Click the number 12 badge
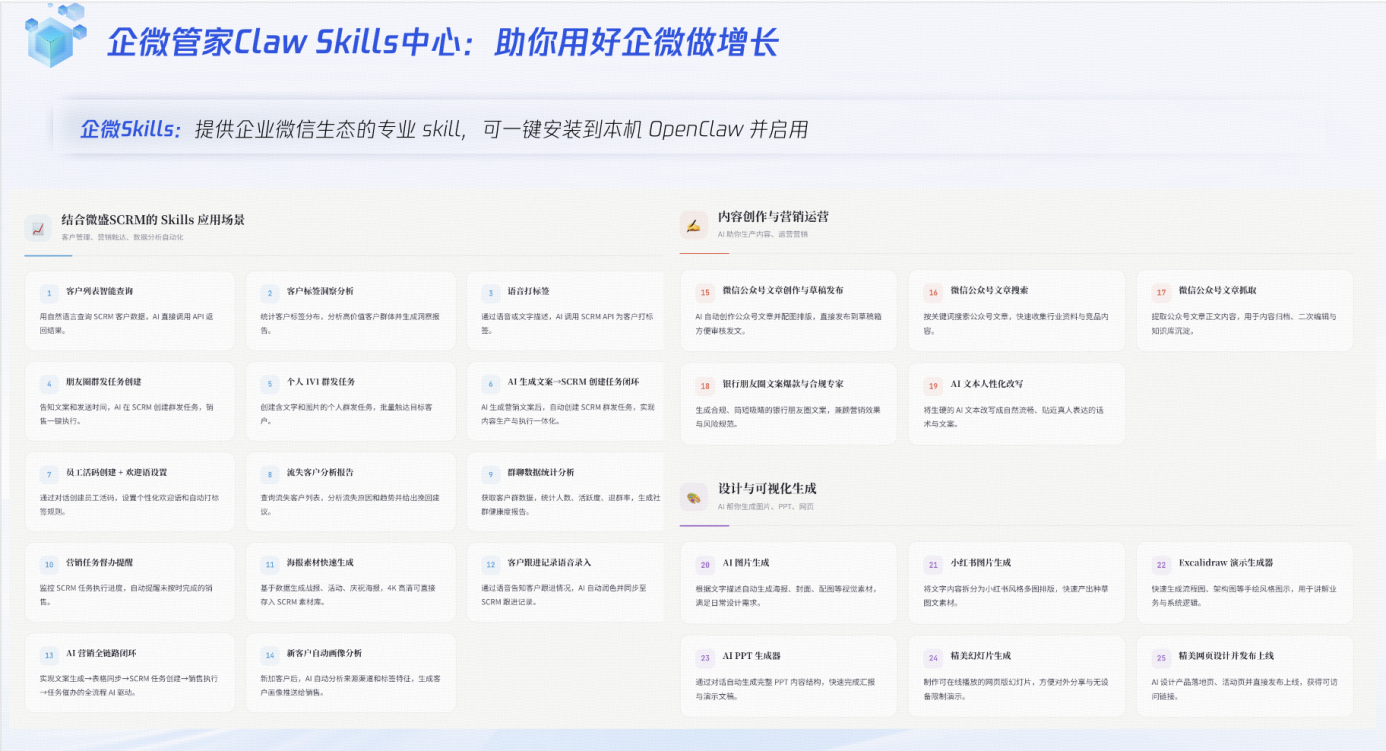Image resolution: width=1386 pixels, height=751 pixels. pyautogui.click(x=490, y=564)
